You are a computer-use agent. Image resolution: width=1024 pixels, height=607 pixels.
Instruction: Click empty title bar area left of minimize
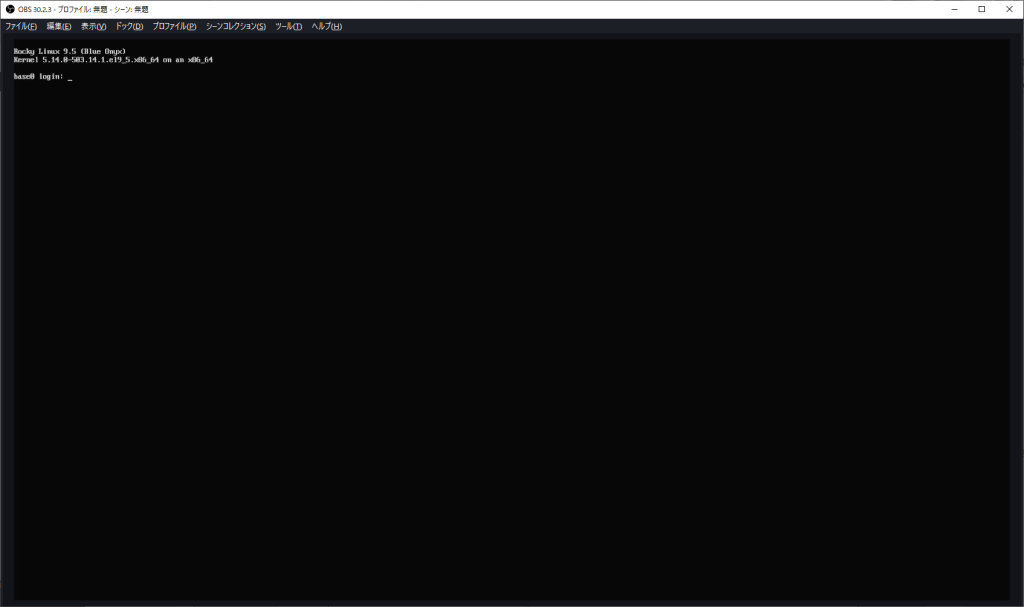coord(600,9)
